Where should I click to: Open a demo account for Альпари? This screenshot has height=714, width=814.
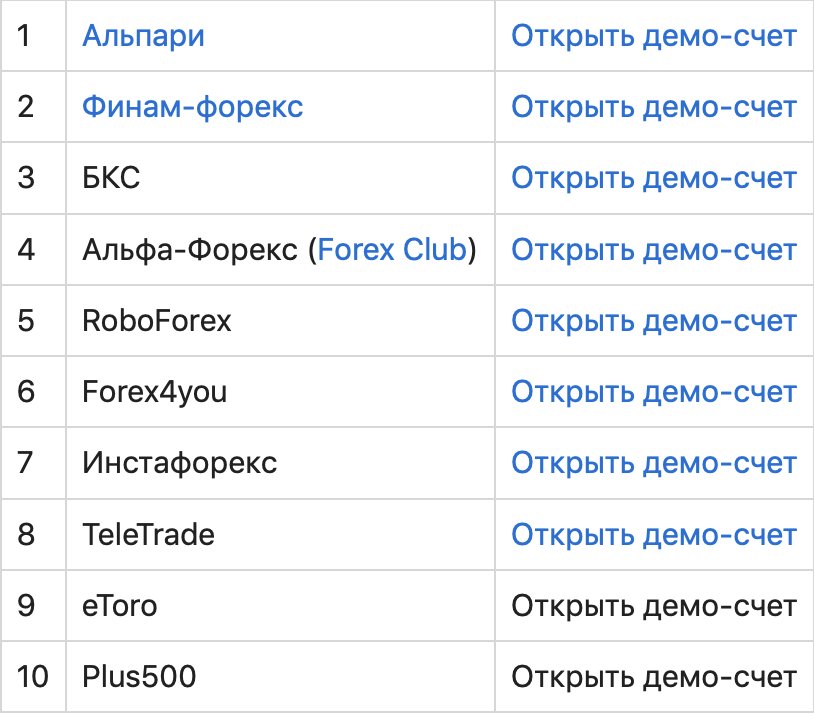point(654,36)
